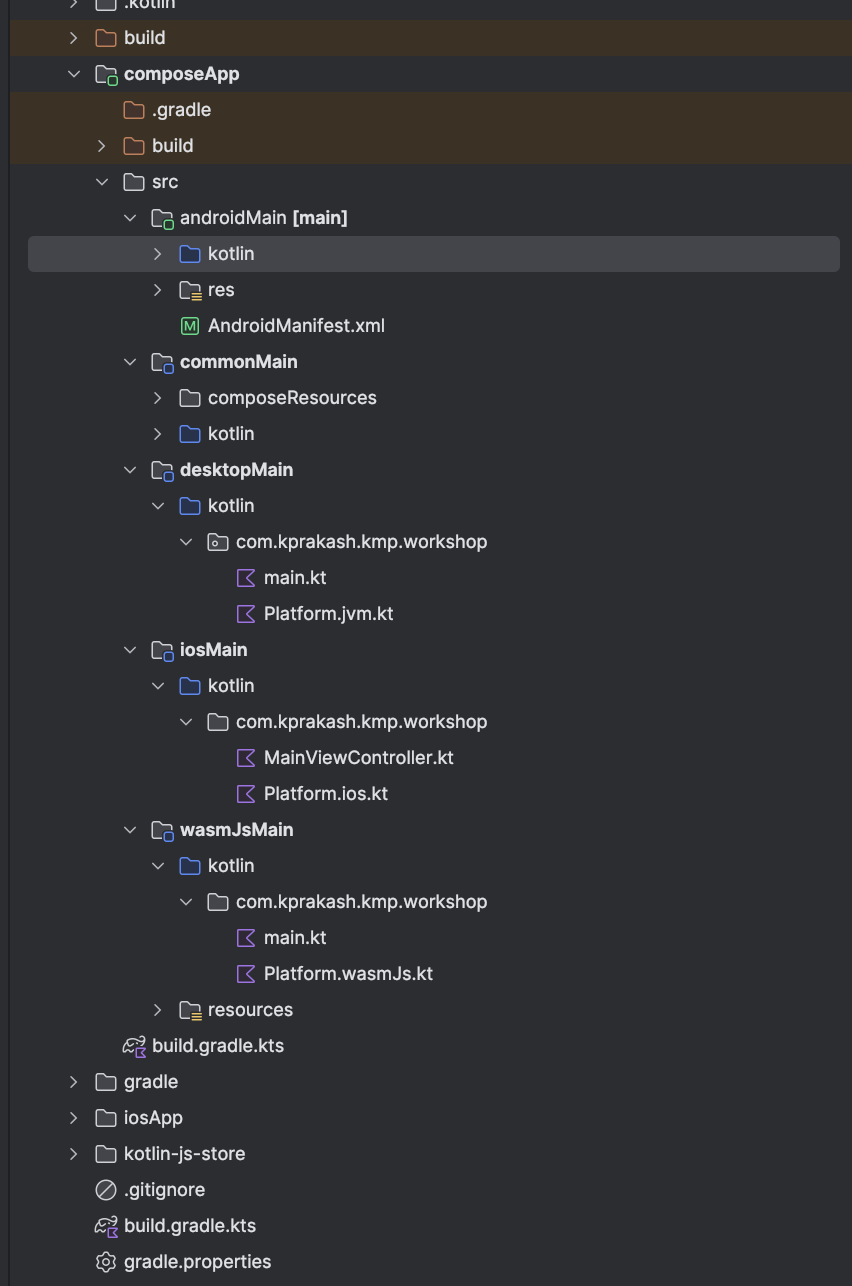Click the Kotlin file icon beside Platform.ios.kt
852x1286 pixels.
[245, 794]
